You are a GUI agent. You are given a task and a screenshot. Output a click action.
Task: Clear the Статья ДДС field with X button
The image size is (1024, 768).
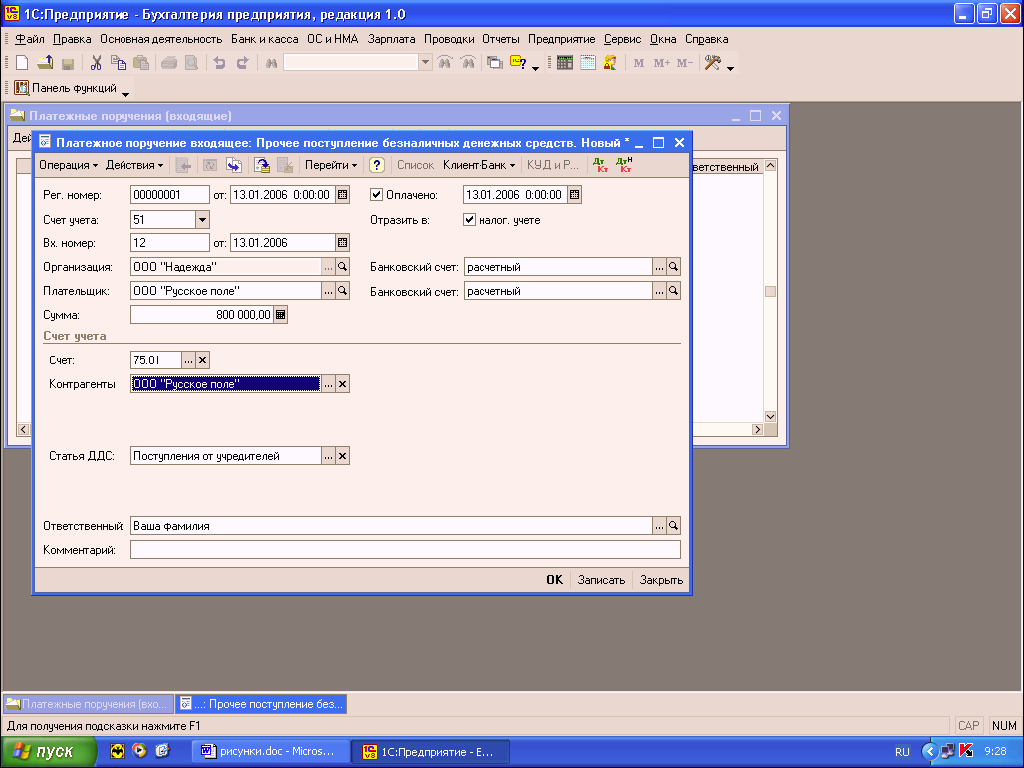coord(342,456)
